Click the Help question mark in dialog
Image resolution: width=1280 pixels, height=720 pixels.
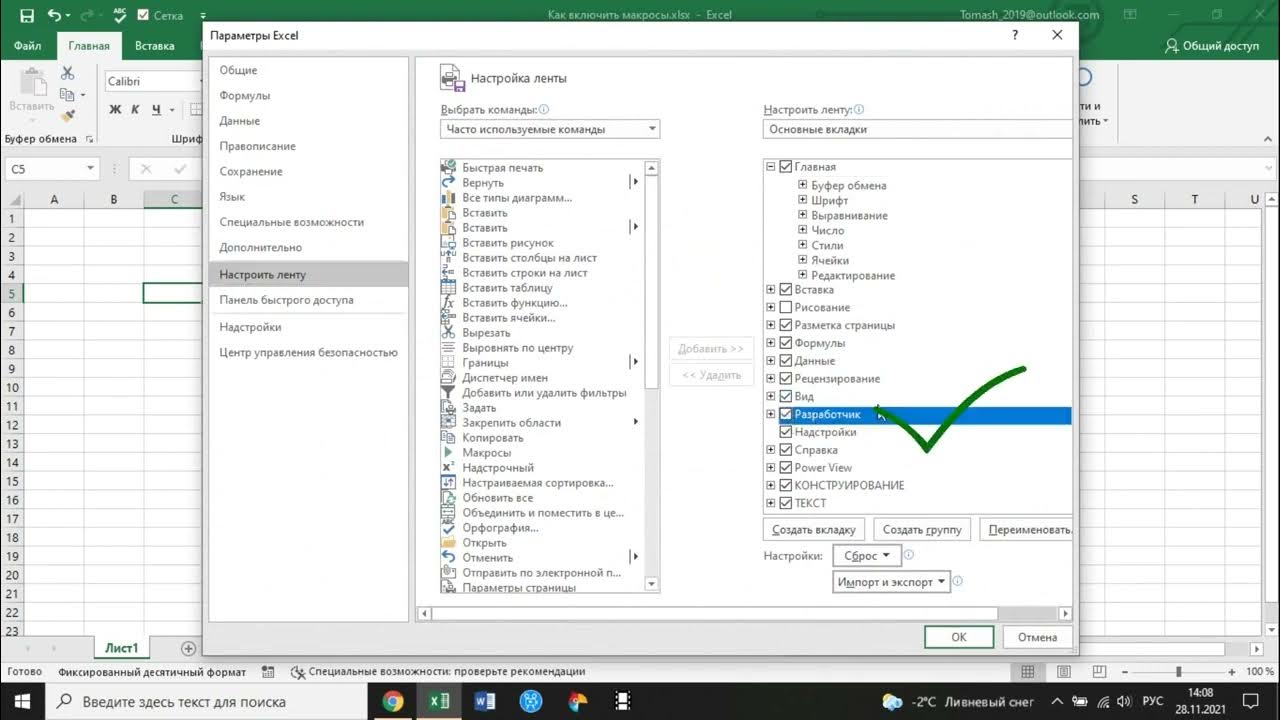click(x=1016, y=35)
